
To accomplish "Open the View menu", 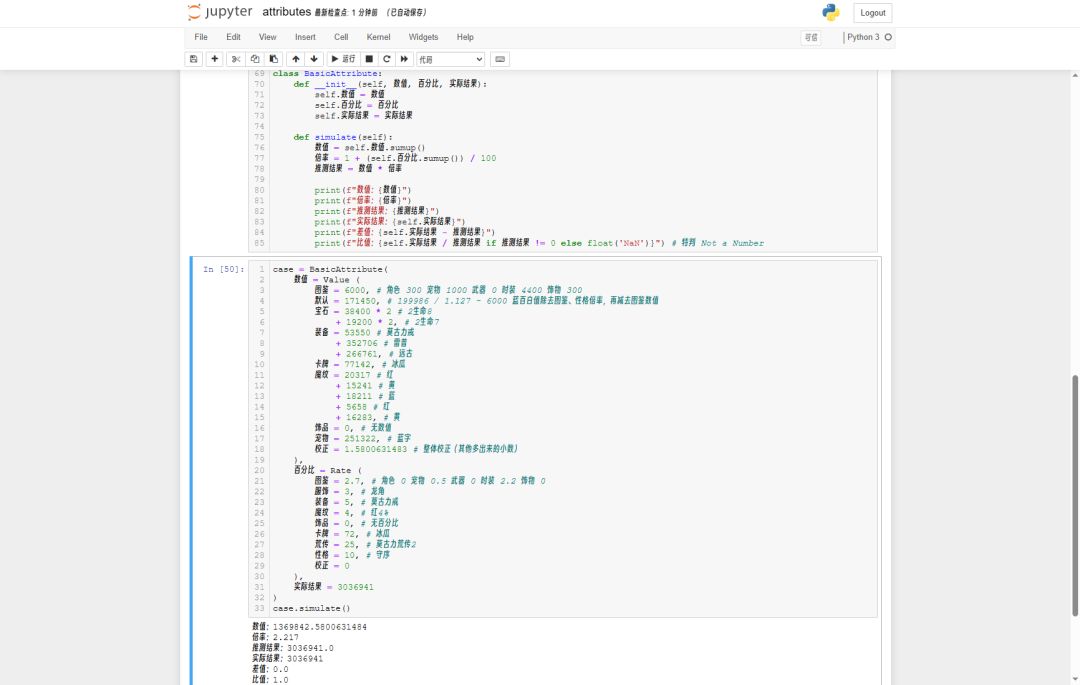I will click(x=267, y=37).
